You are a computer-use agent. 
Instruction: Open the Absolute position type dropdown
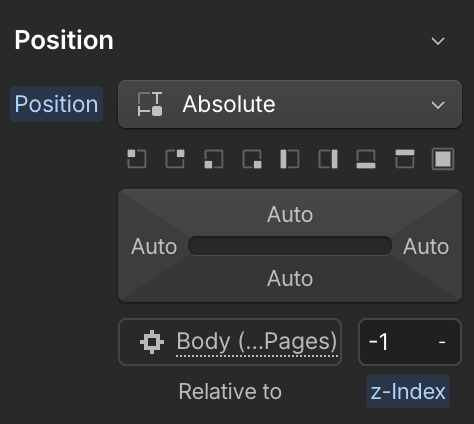tap(290, 104)
